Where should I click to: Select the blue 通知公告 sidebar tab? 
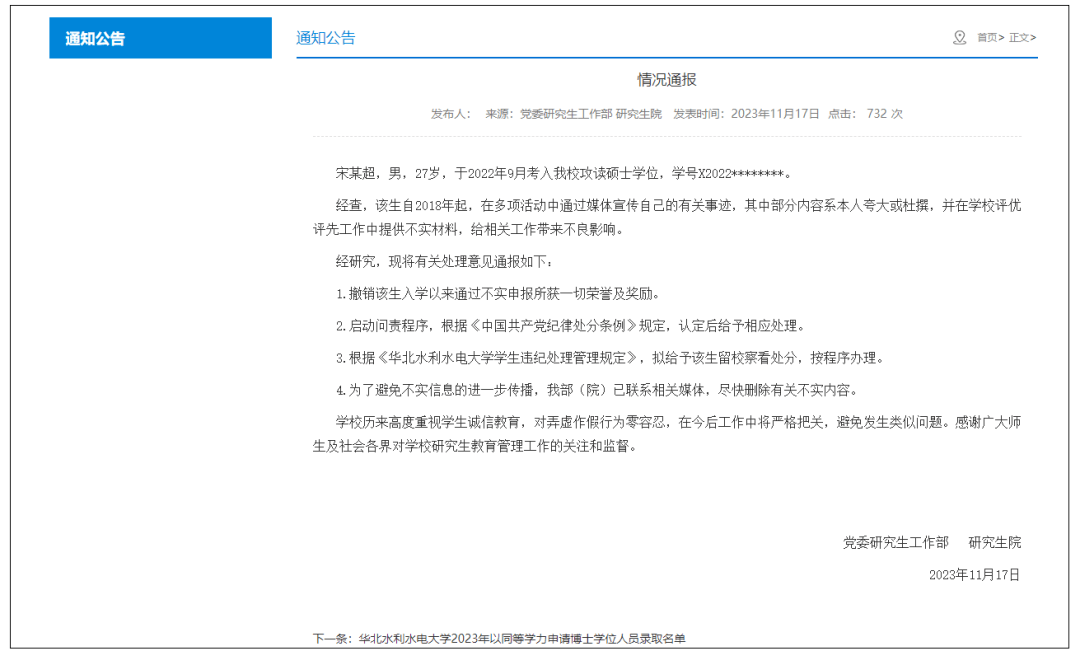click(x=160, y=38)
